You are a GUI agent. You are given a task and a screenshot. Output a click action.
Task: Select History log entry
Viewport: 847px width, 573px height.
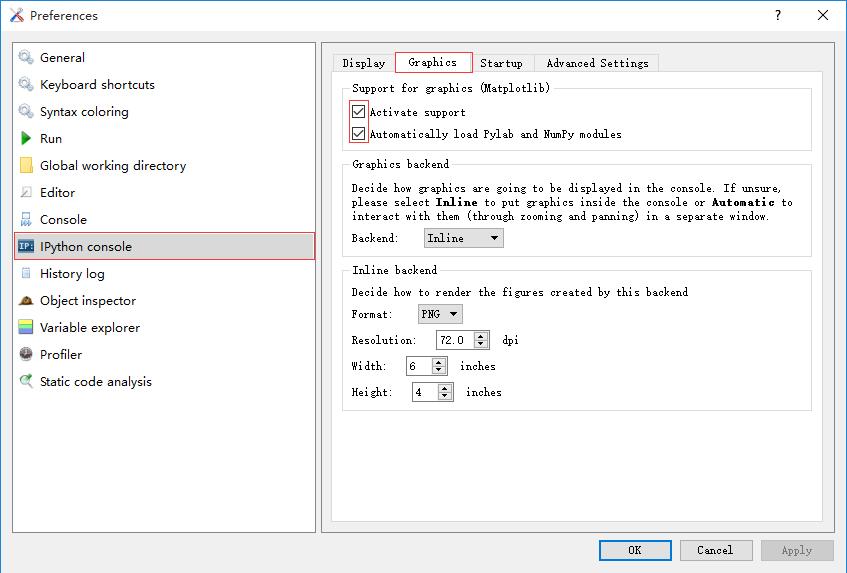pos(164,273)
